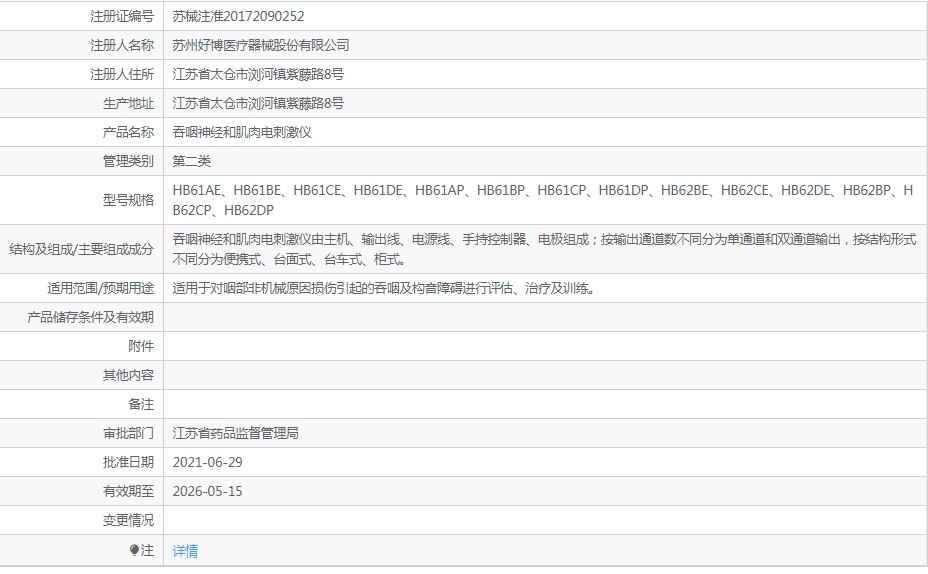Click the 注册人名称 label

pos(122,46)
